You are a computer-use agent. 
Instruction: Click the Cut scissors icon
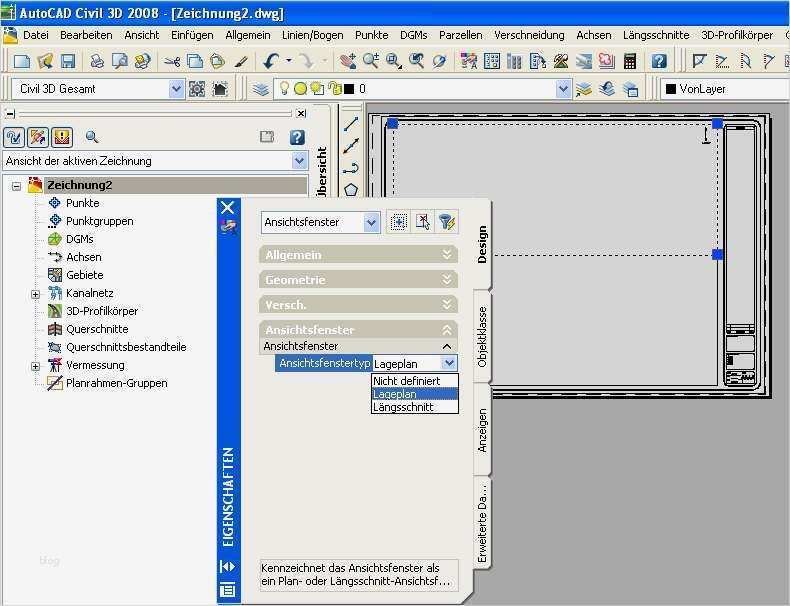pyautogui.click(x=172, y=61)
